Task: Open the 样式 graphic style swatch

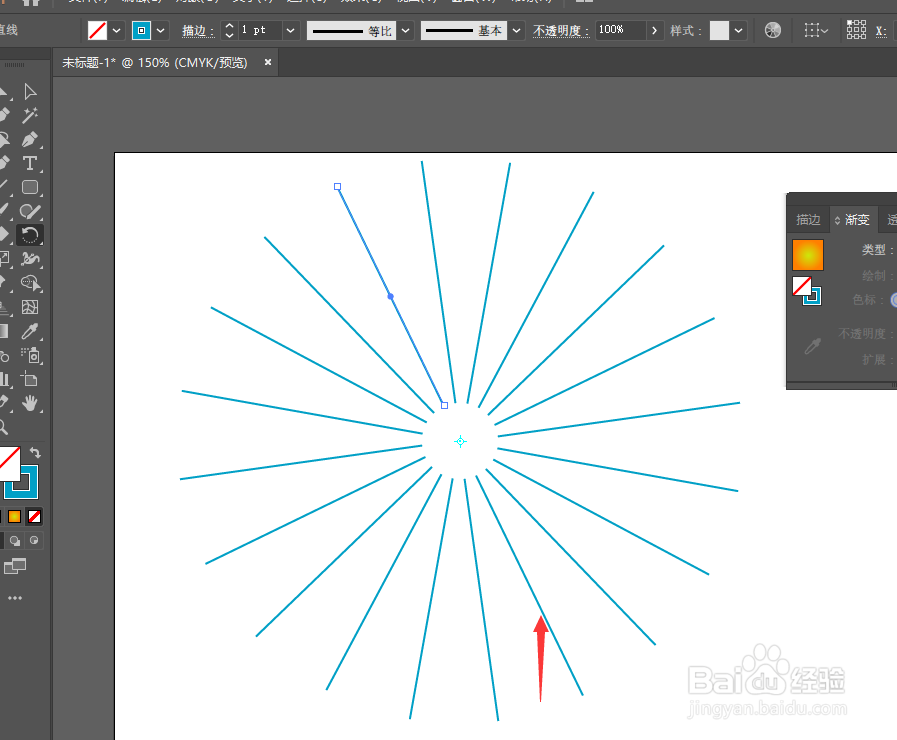Action: coord(719,30)
